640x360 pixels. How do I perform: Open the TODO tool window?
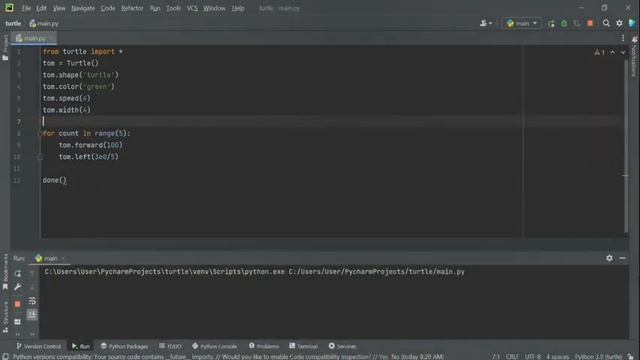(170, 346)
